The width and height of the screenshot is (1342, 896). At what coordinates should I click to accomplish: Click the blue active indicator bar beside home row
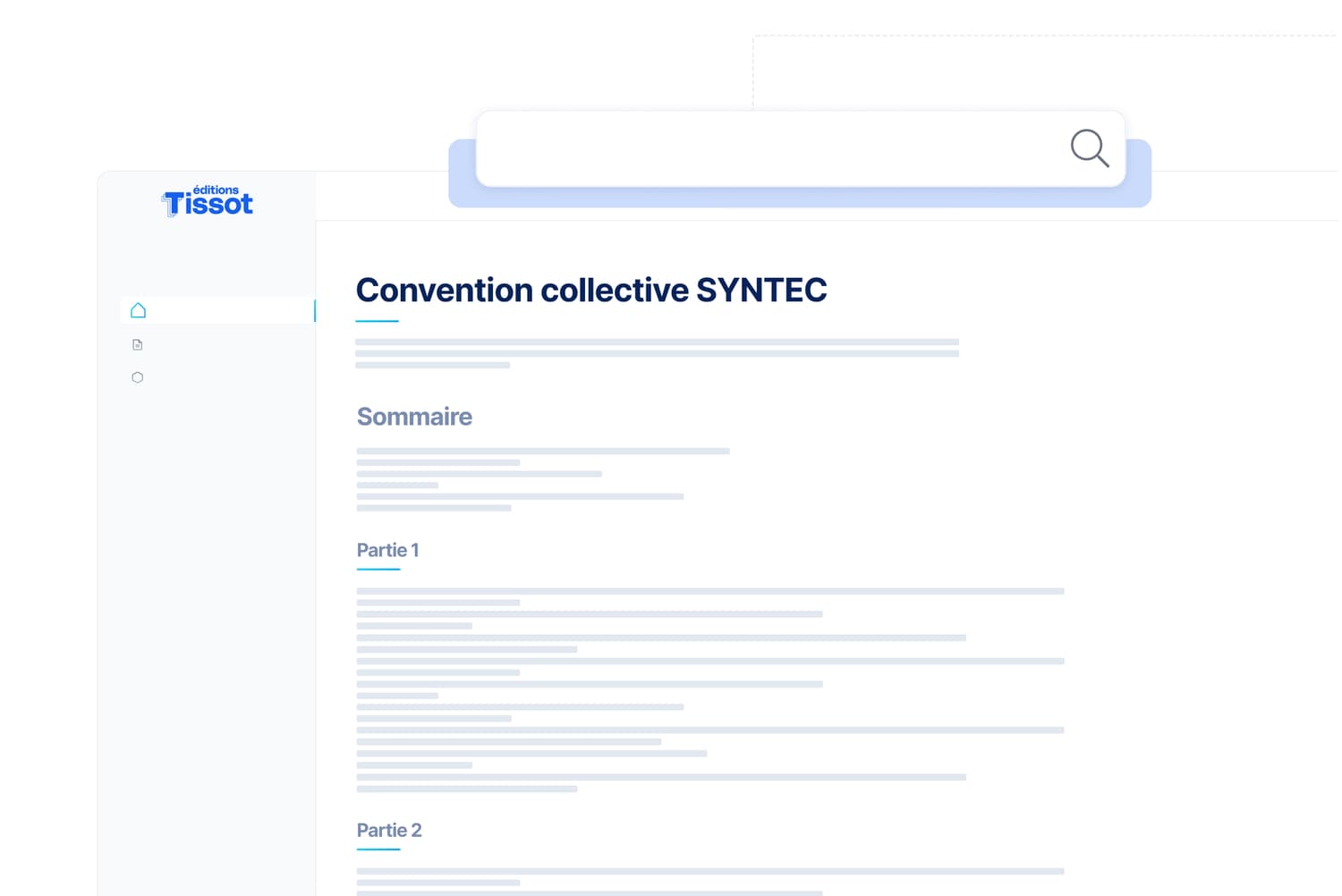click(x=314, y=310)
